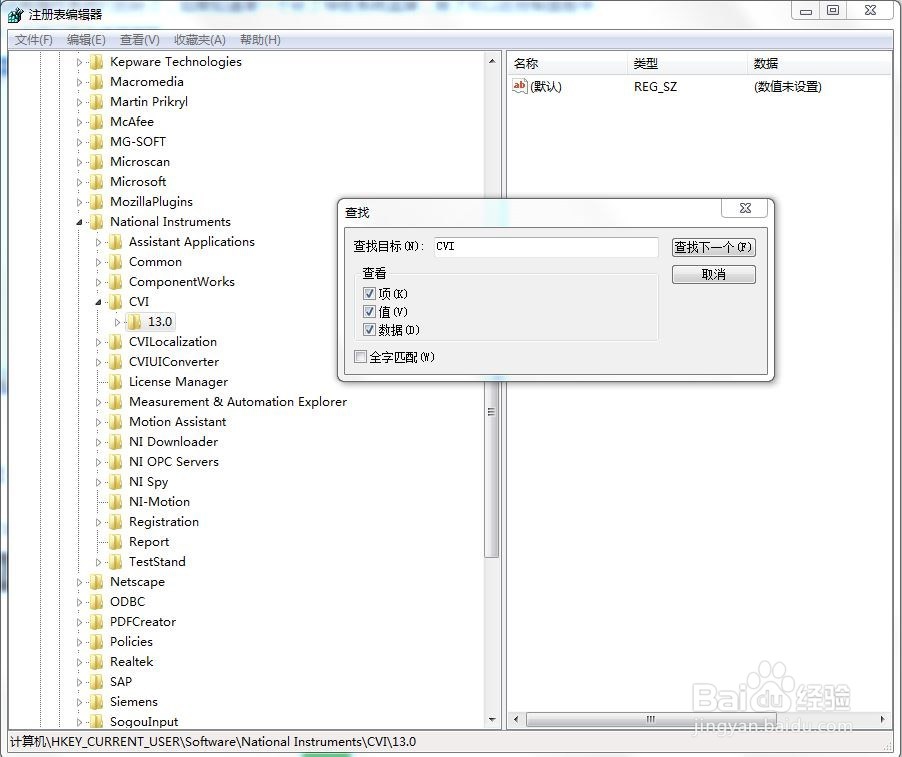Open the 编辑(E) menu
The width and height of the screenshot is (902, 757).
(x=86, y=40)
